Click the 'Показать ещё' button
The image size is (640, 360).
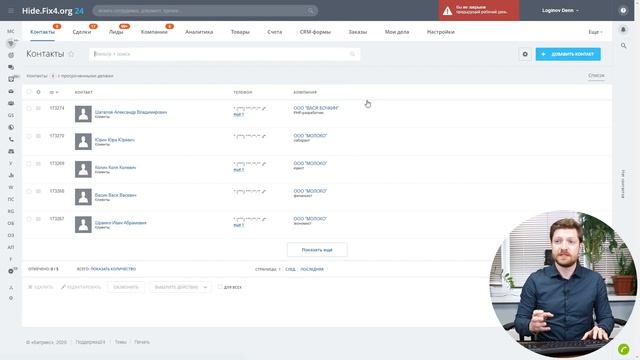(317, 250)
